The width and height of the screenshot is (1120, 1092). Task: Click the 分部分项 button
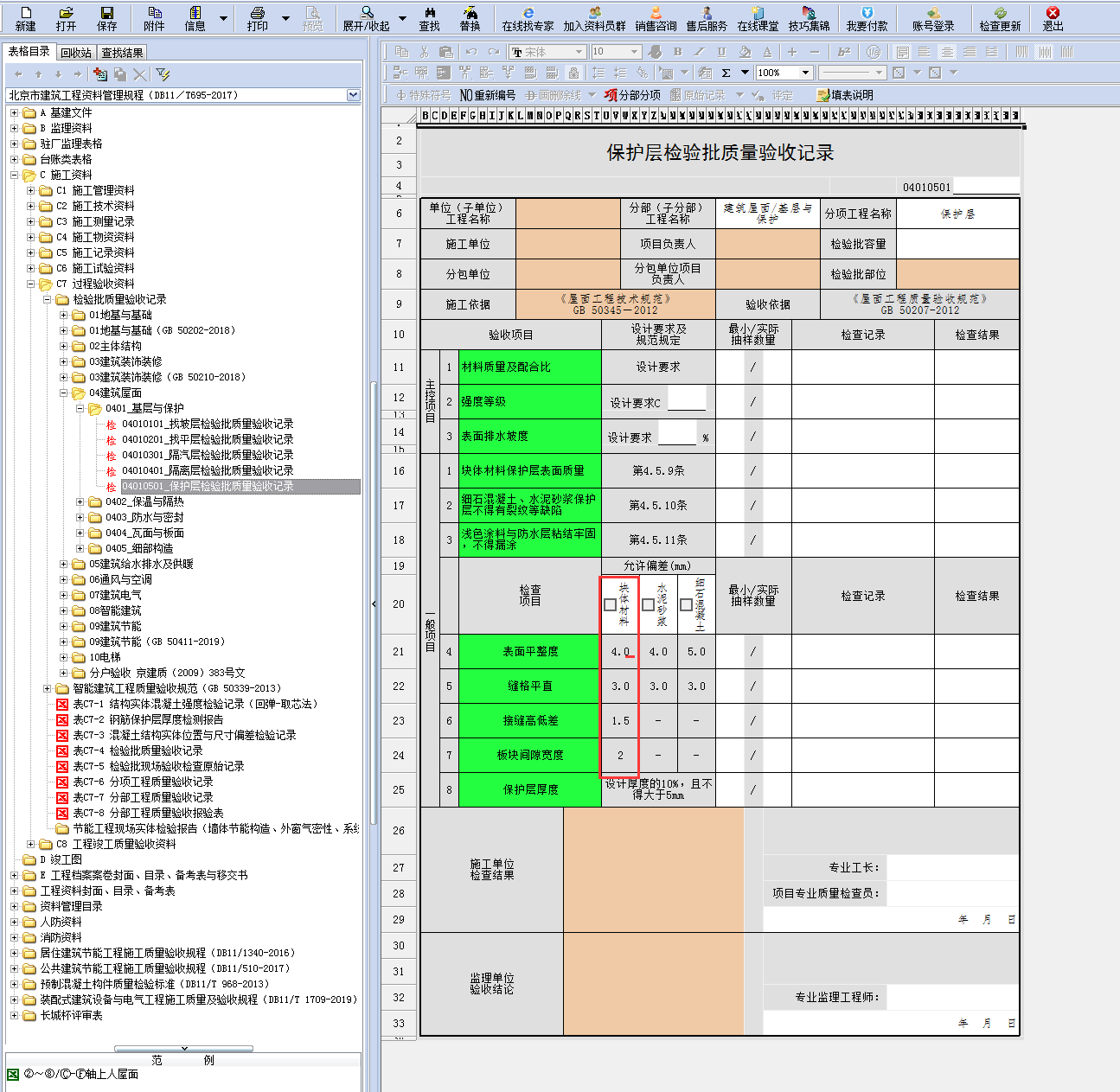pyautogui.click(x=632, y=95)
